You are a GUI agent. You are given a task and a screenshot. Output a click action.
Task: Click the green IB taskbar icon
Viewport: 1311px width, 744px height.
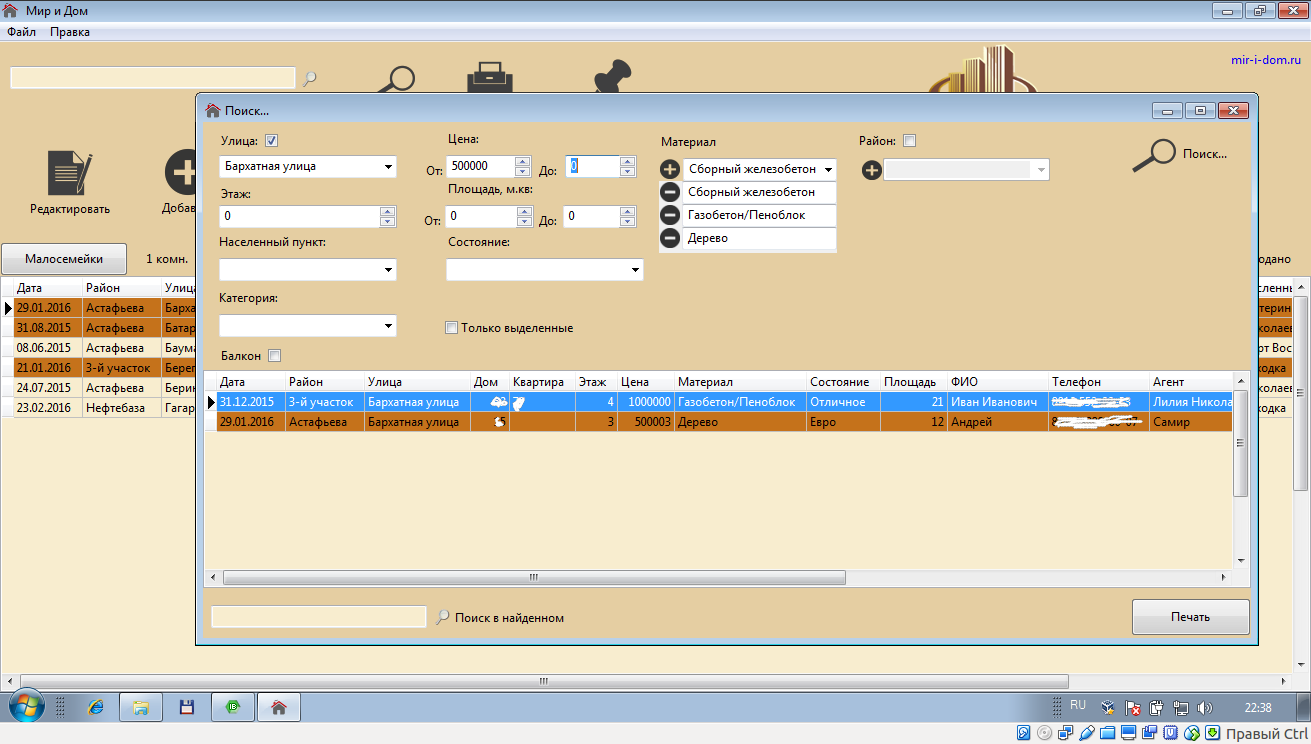232,707
